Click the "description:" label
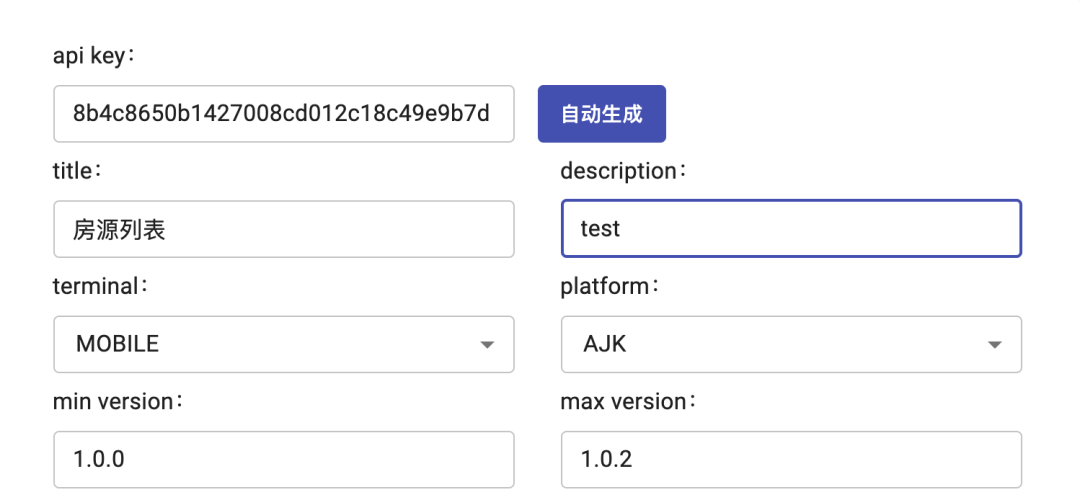This screenshot has height=500, width=1080. pos(623,171)
